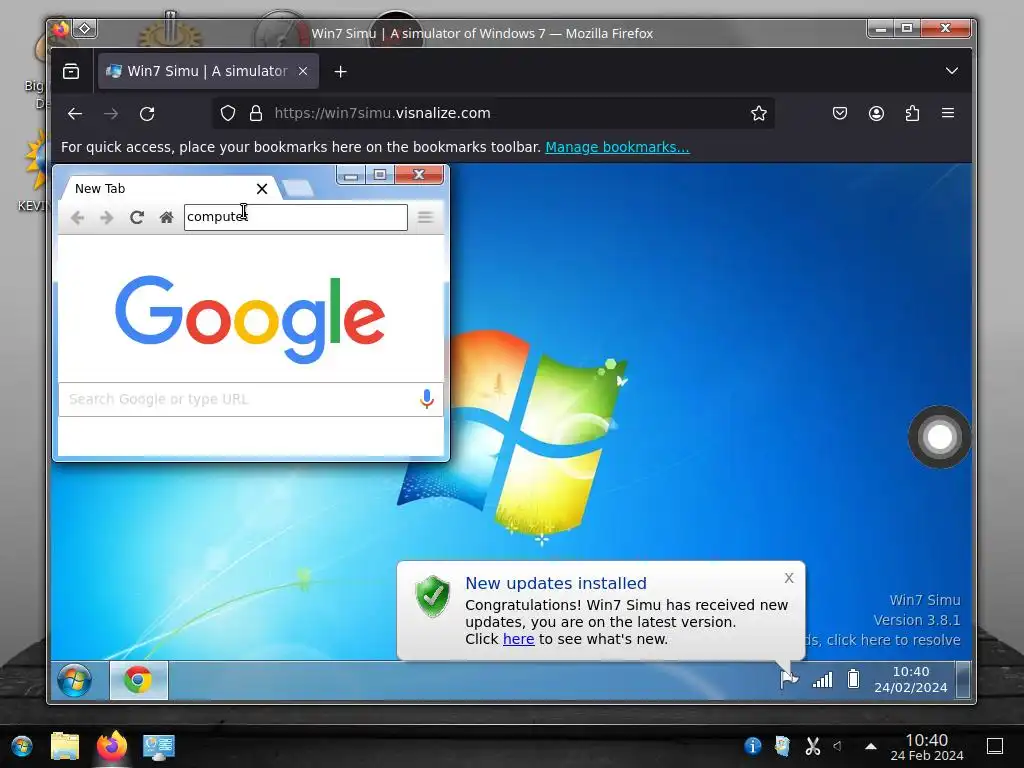1024x768 pixels.
Task: Select the Win7 Simu tab
Action: point(208,71)
